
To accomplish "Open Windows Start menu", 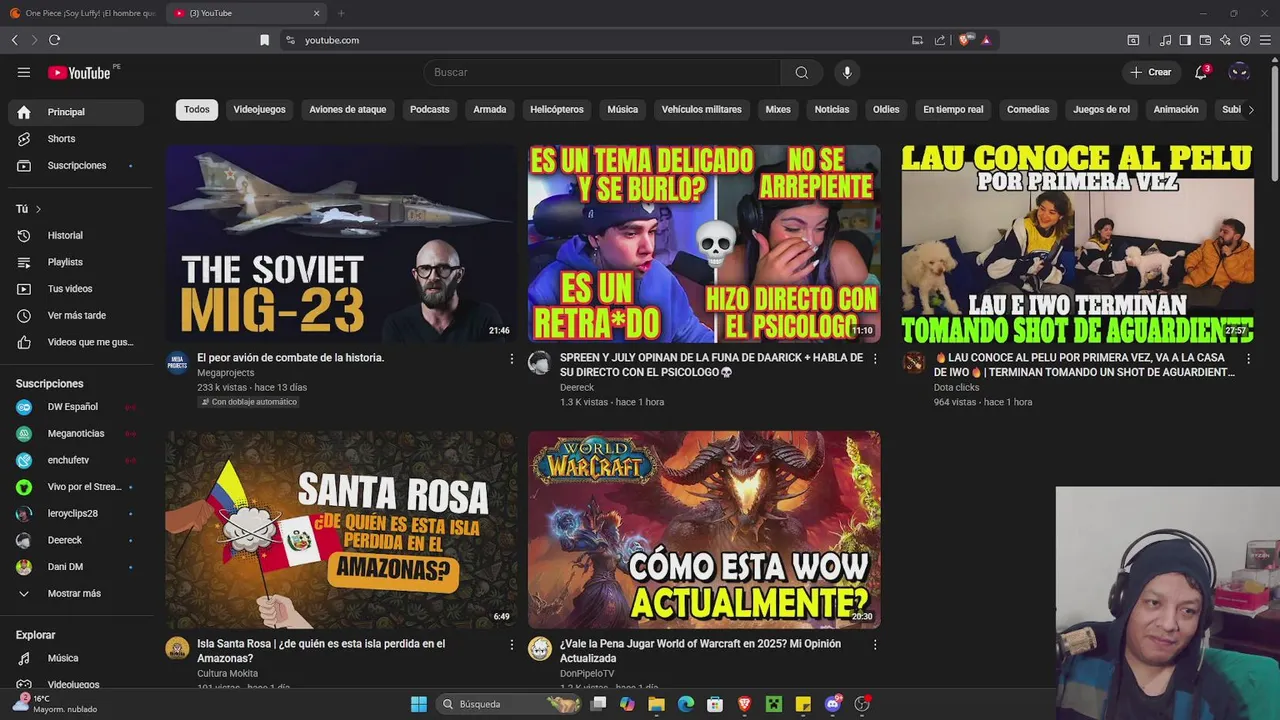I will 419,704.
